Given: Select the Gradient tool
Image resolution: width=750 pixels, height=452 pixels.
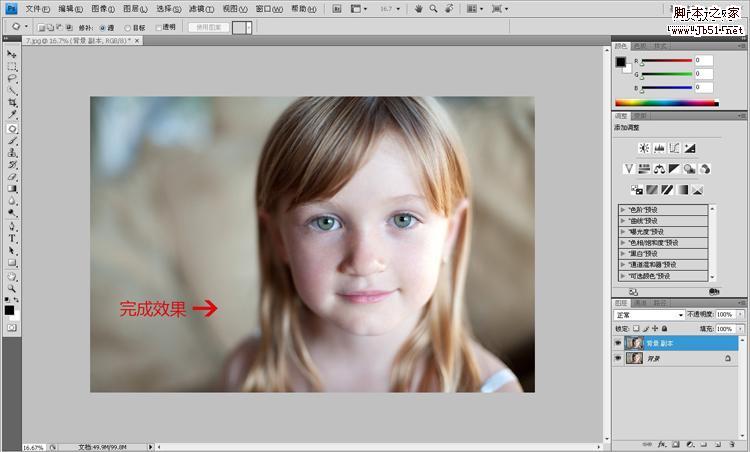Looking at the screenshot, I should tap(11, 189).
